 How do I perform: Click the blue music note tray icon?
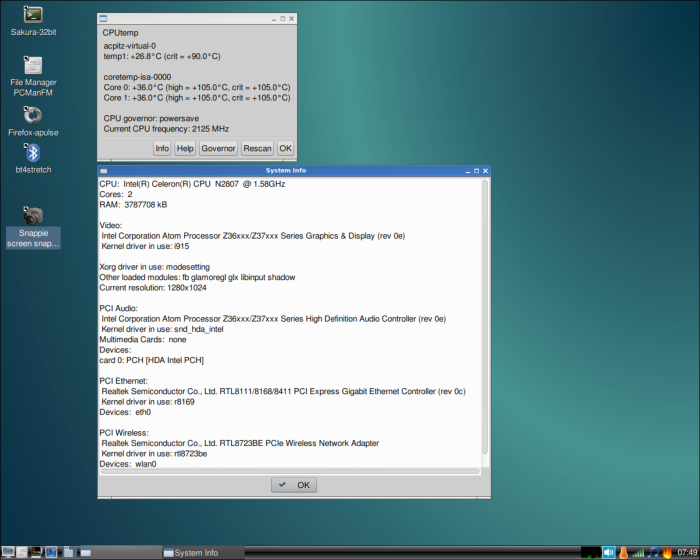click(654, 553)
